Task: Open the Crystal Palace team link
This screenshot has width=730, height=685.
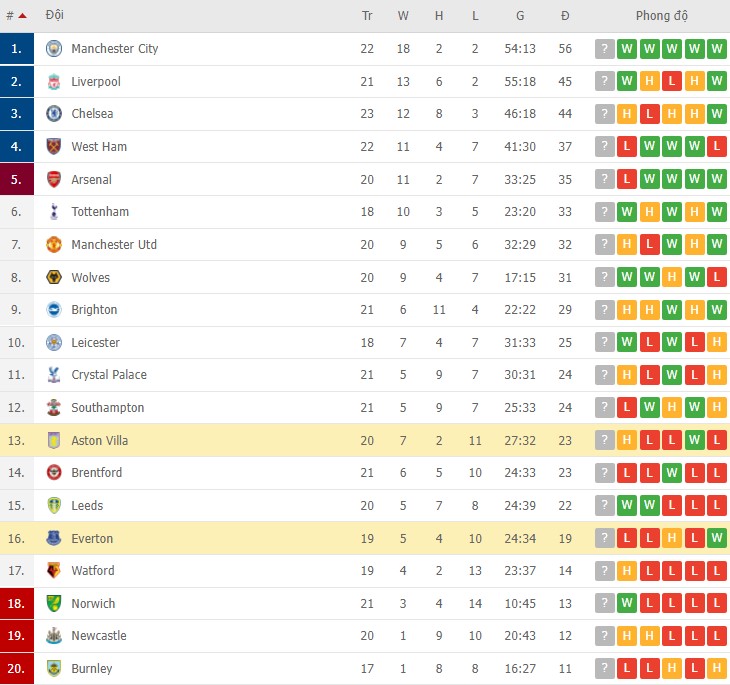Action: [x=108, y=375]
